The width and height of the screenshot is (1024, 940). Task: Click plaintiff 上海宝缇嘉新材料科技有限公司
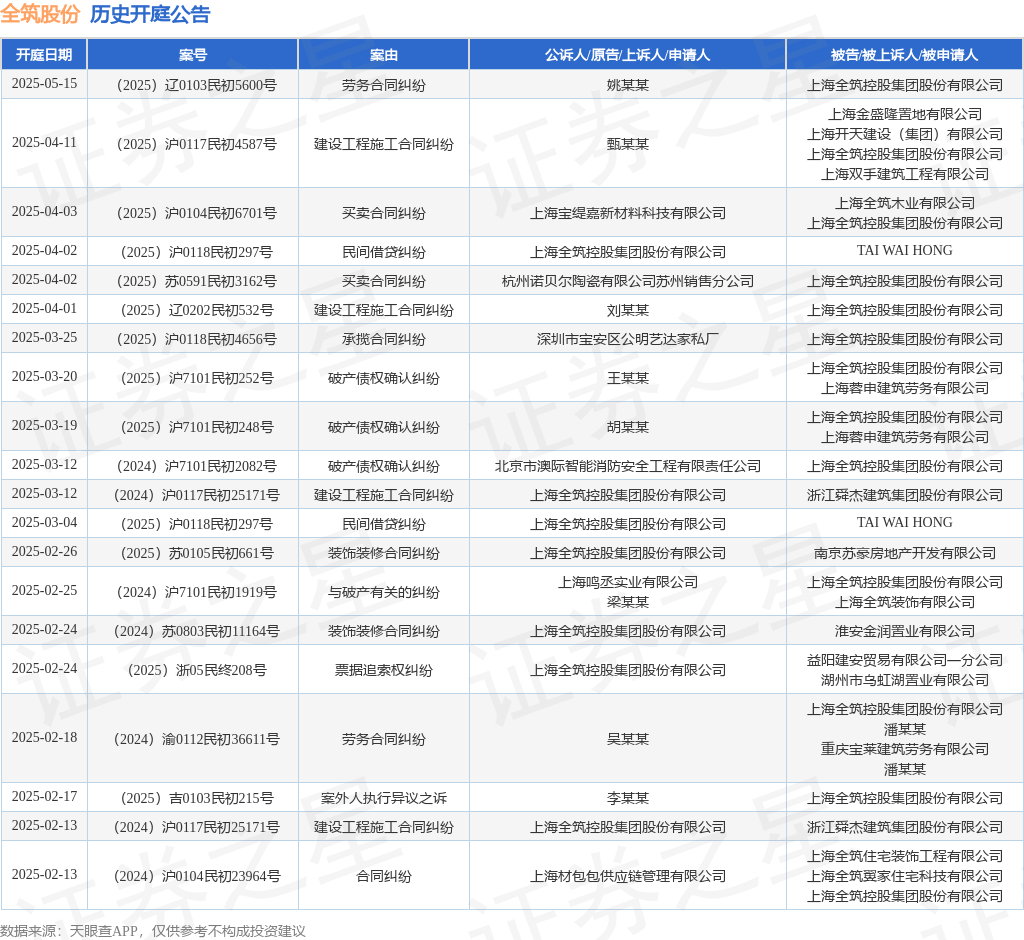[628, 213]
